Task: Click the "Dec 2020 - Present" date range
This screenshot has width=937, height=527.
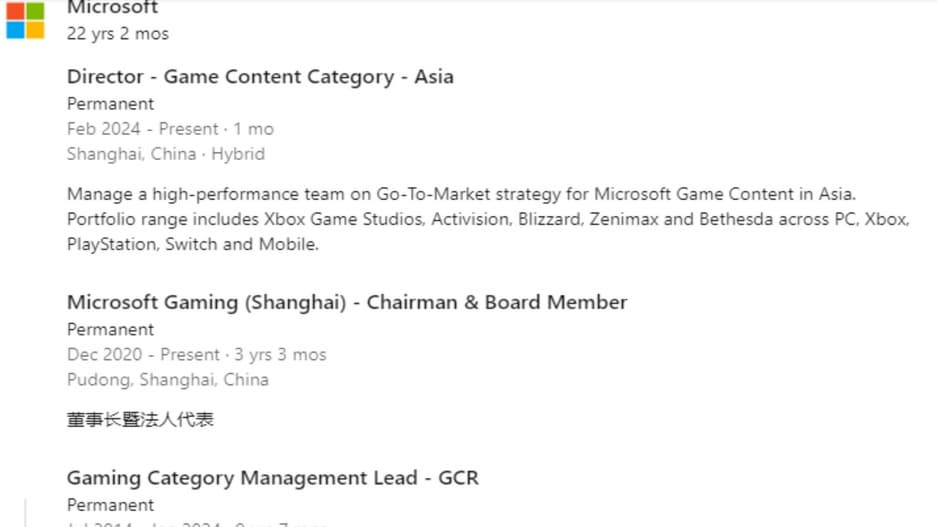Action: coord(143,355)
